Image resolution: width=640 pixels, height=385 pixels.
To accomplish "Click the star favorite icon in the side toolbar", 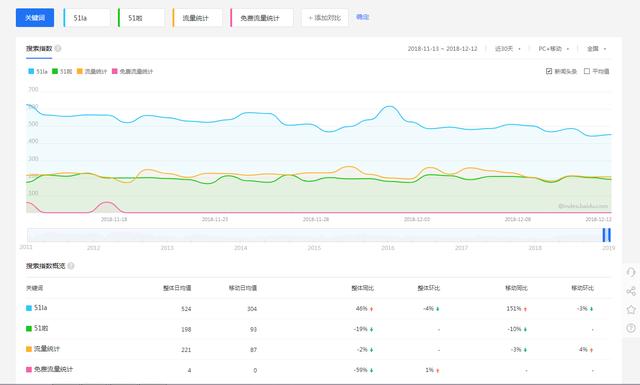I will pyautogui.click(x=631, y=309).
